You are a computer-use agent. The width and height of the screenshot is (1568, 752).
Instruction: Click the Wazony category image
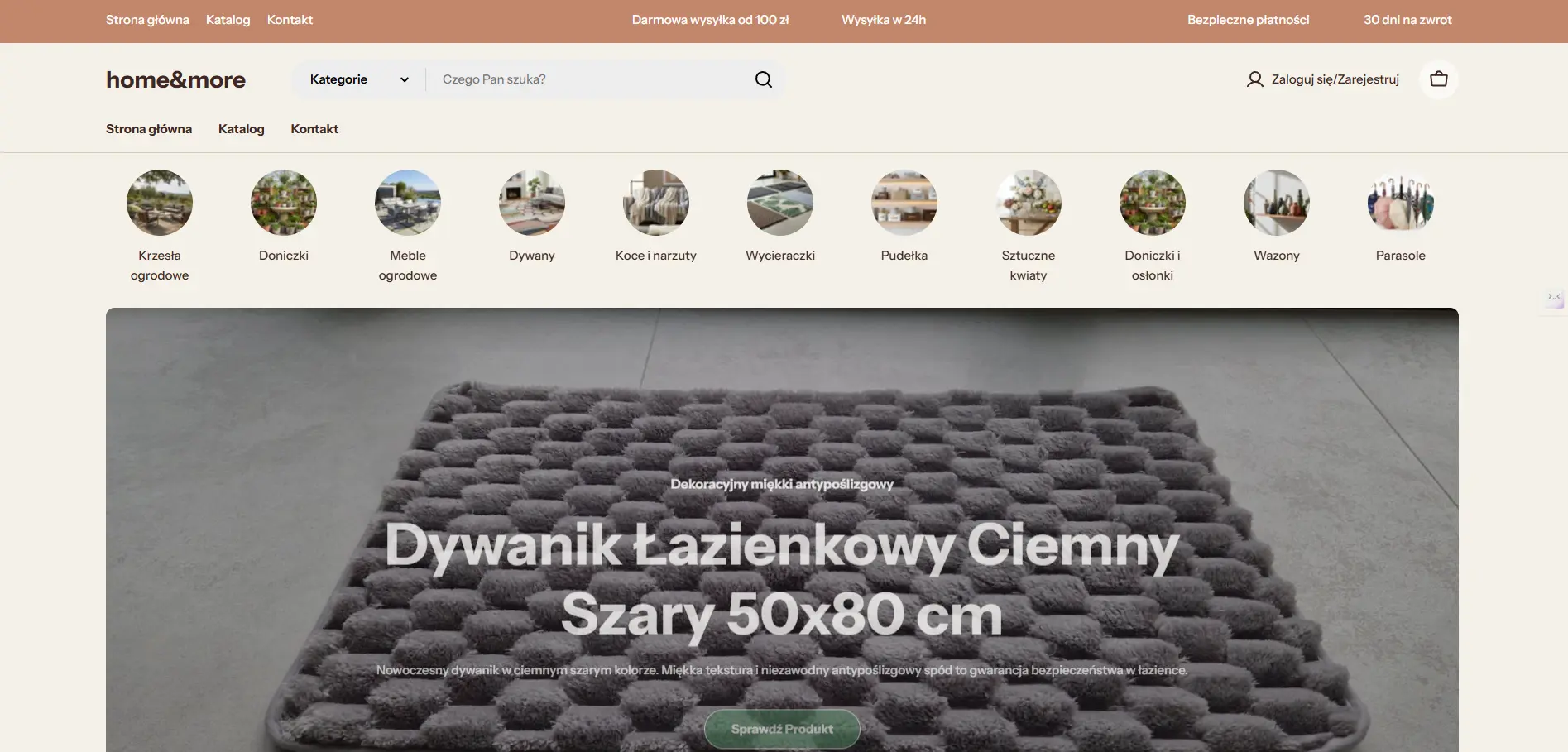1276,202
